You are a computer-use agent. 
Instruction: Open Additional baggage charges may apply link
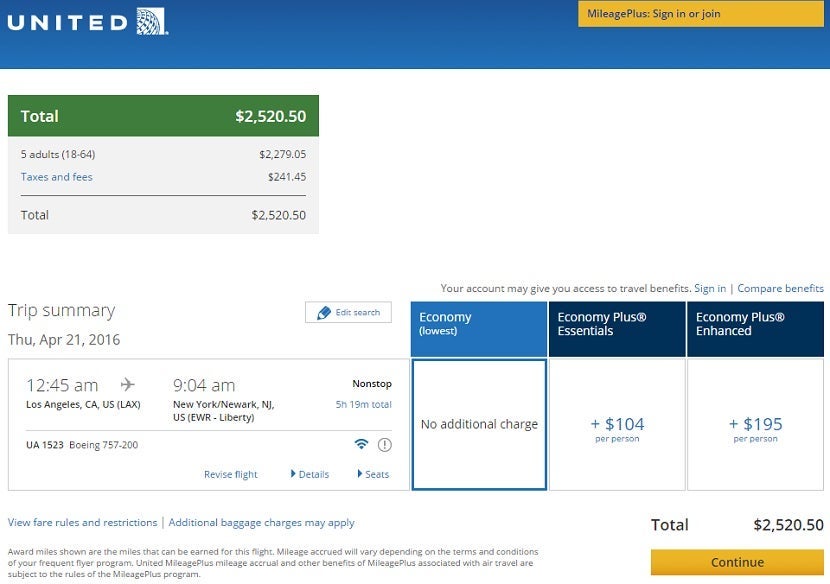pos(261,523)
